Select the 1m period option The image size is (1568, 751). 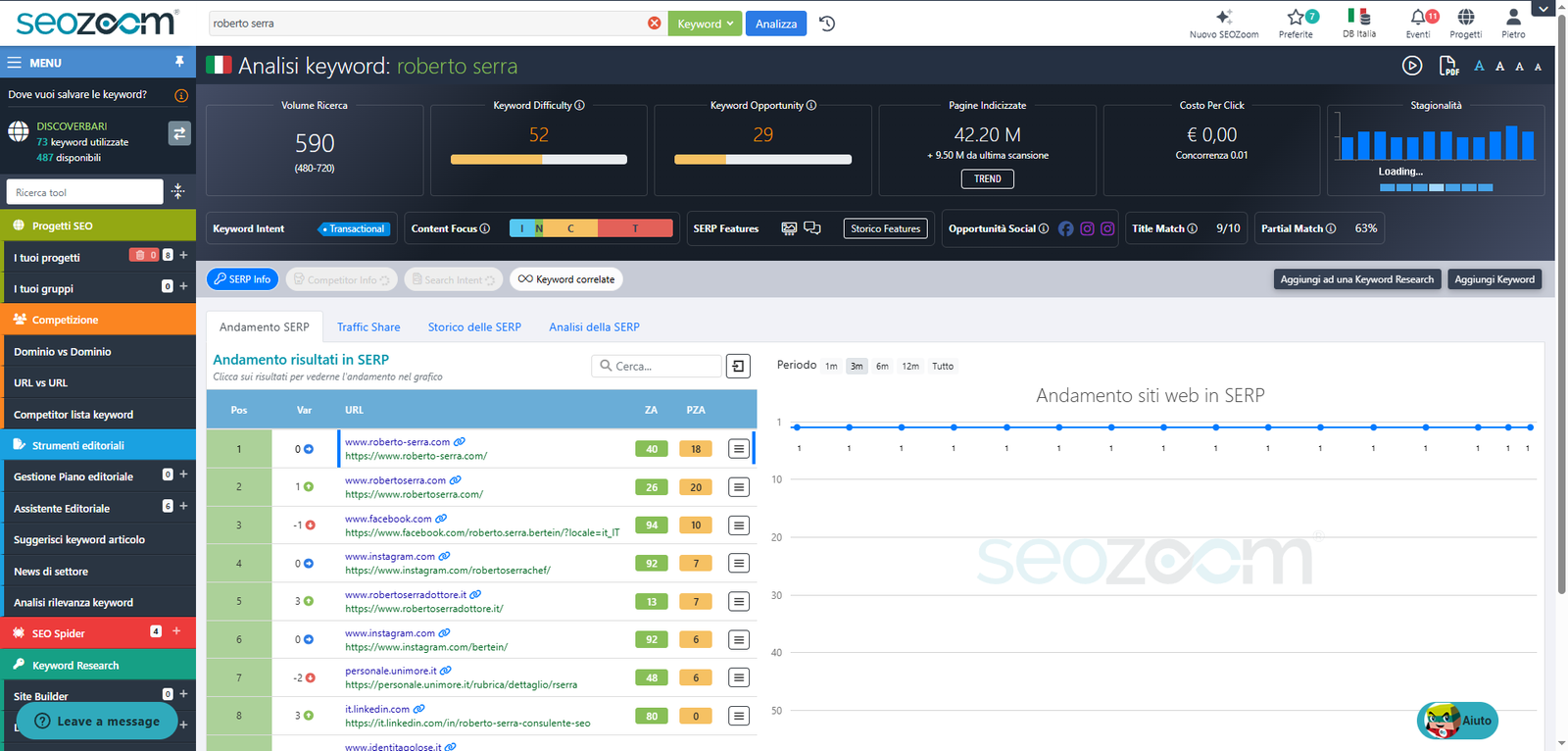coord(831,366)
